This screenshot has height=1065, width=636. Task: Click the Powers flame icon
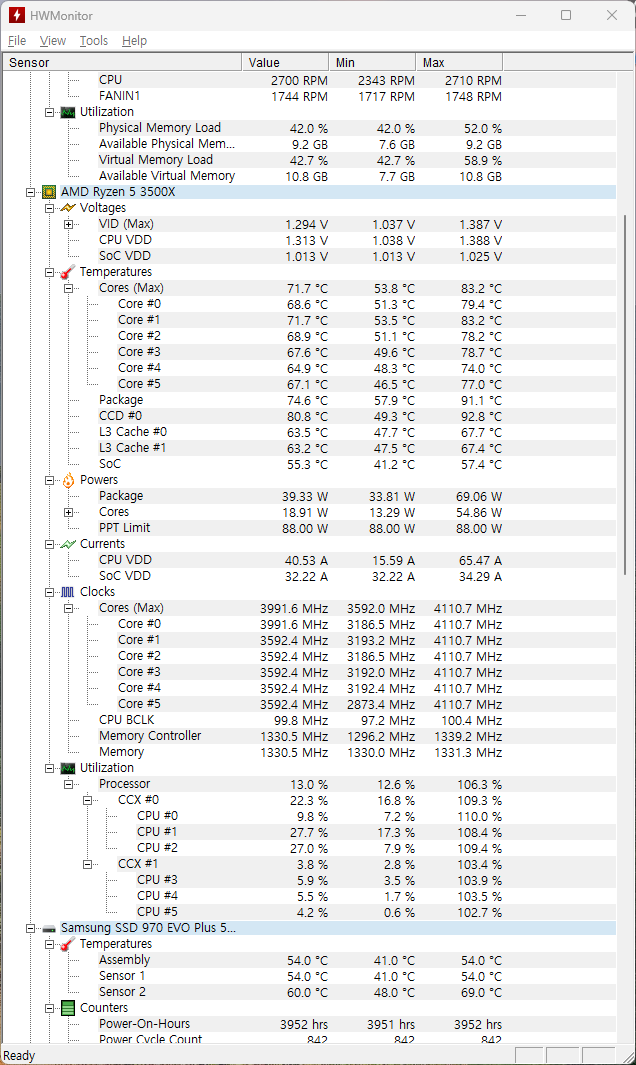[68, 480]
